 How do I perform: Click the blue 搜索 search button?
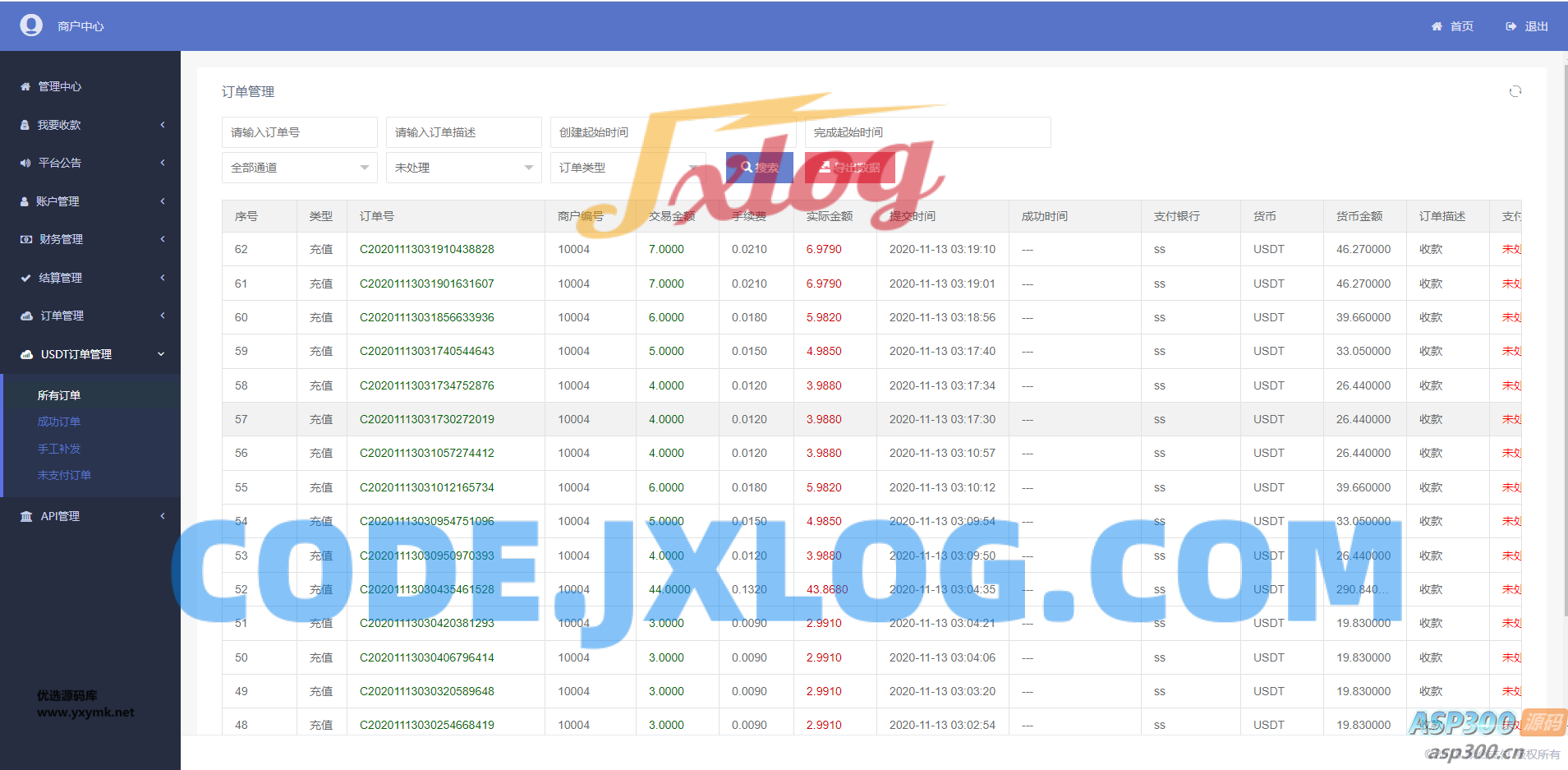(x=759, y=168)
